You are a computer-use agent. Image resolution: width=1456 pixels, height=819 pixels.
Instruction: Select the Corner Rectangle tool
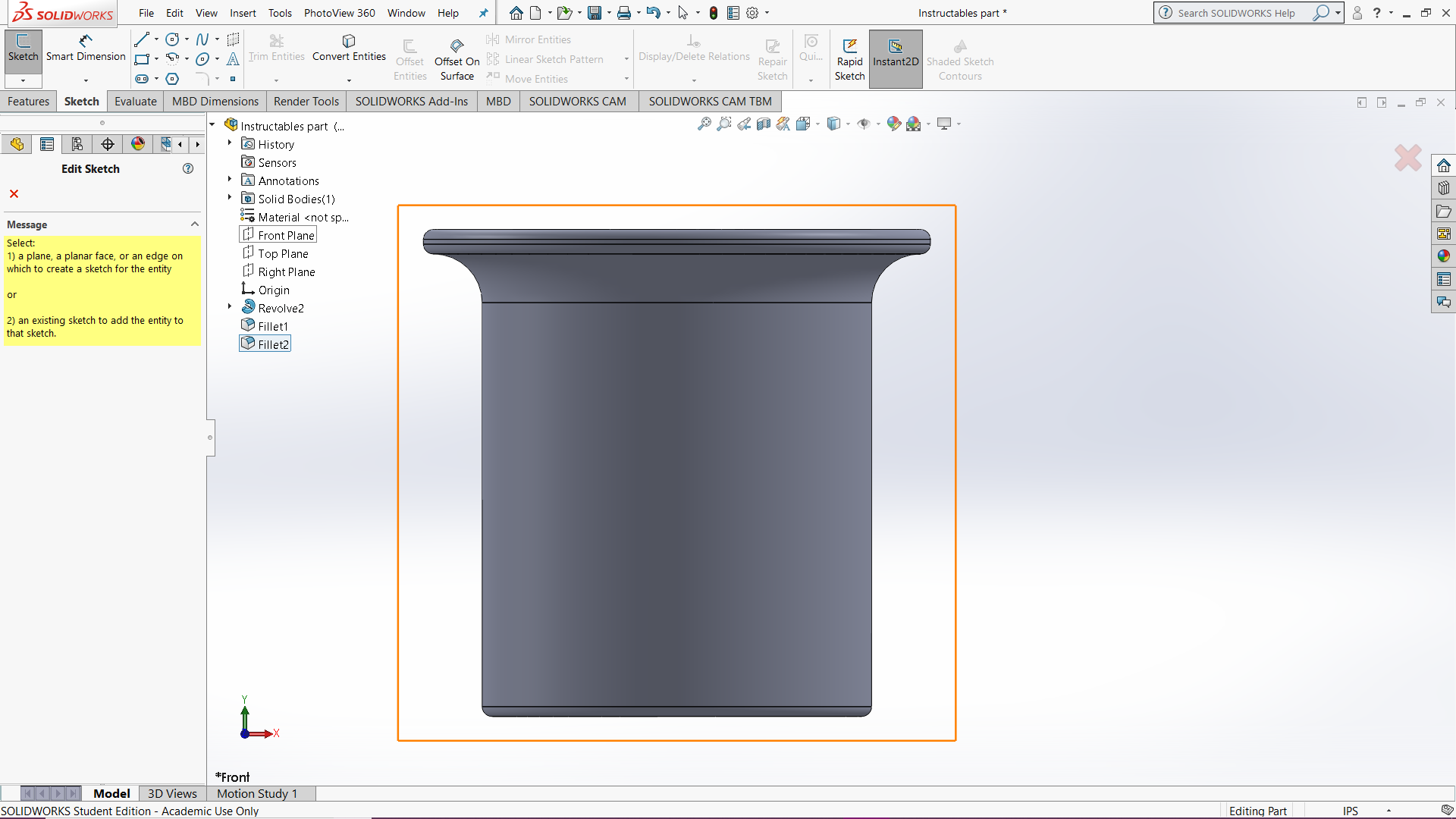coord(141,59)
